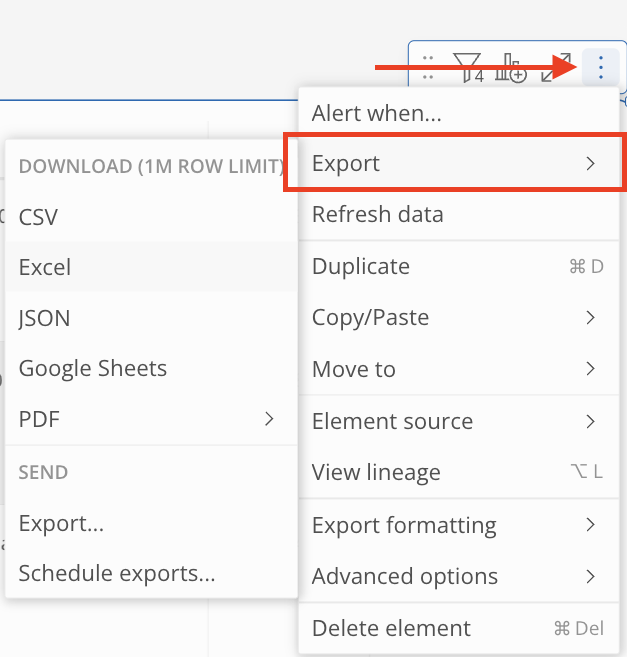Choose Schedule exports... option
The height and width of the screenshot is (657, 627).
pos(151,573)
